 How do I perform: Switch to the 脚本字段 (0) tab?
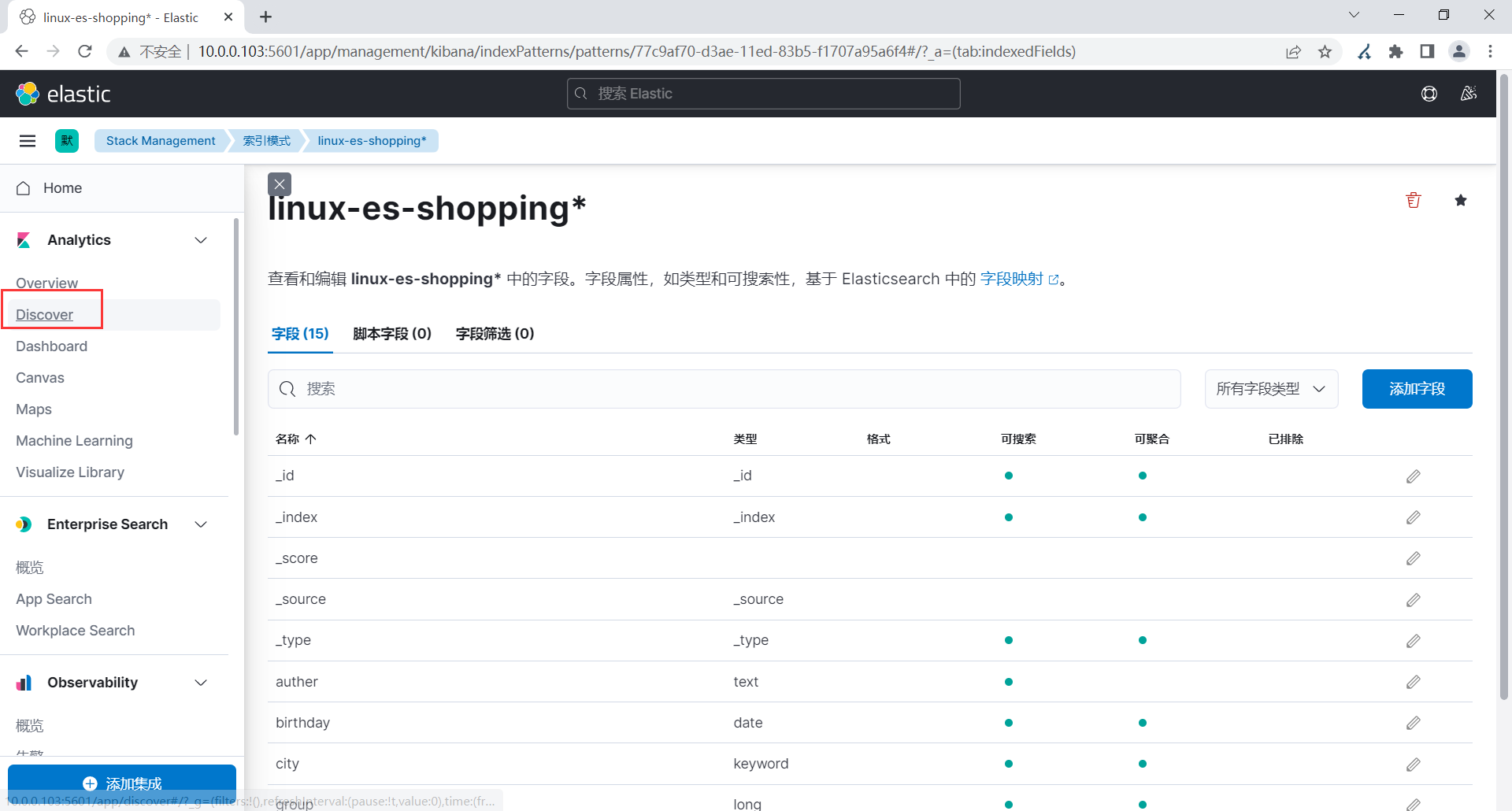tap(392, 333)
